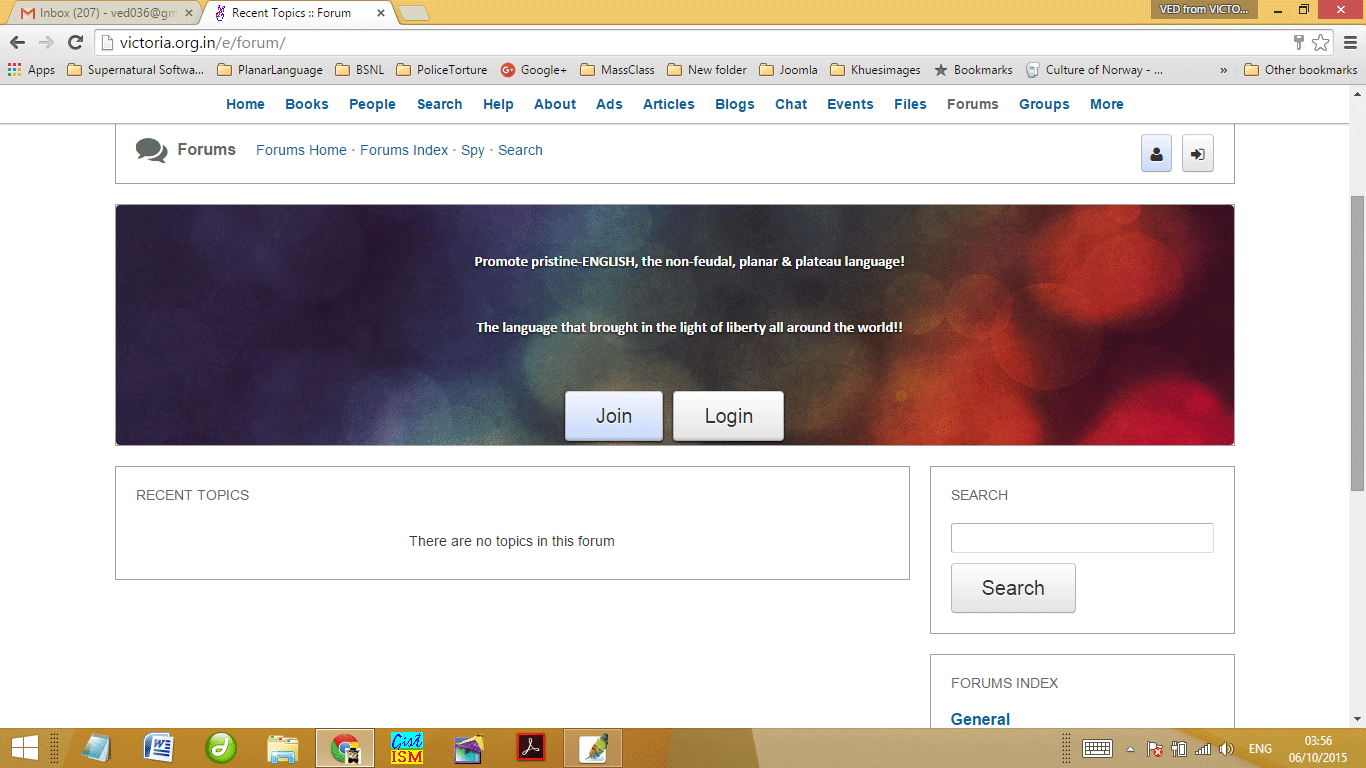Open the ENG input language selector
The width and height of the screenshot is (1366, 768).
(x=1260, y=748)
